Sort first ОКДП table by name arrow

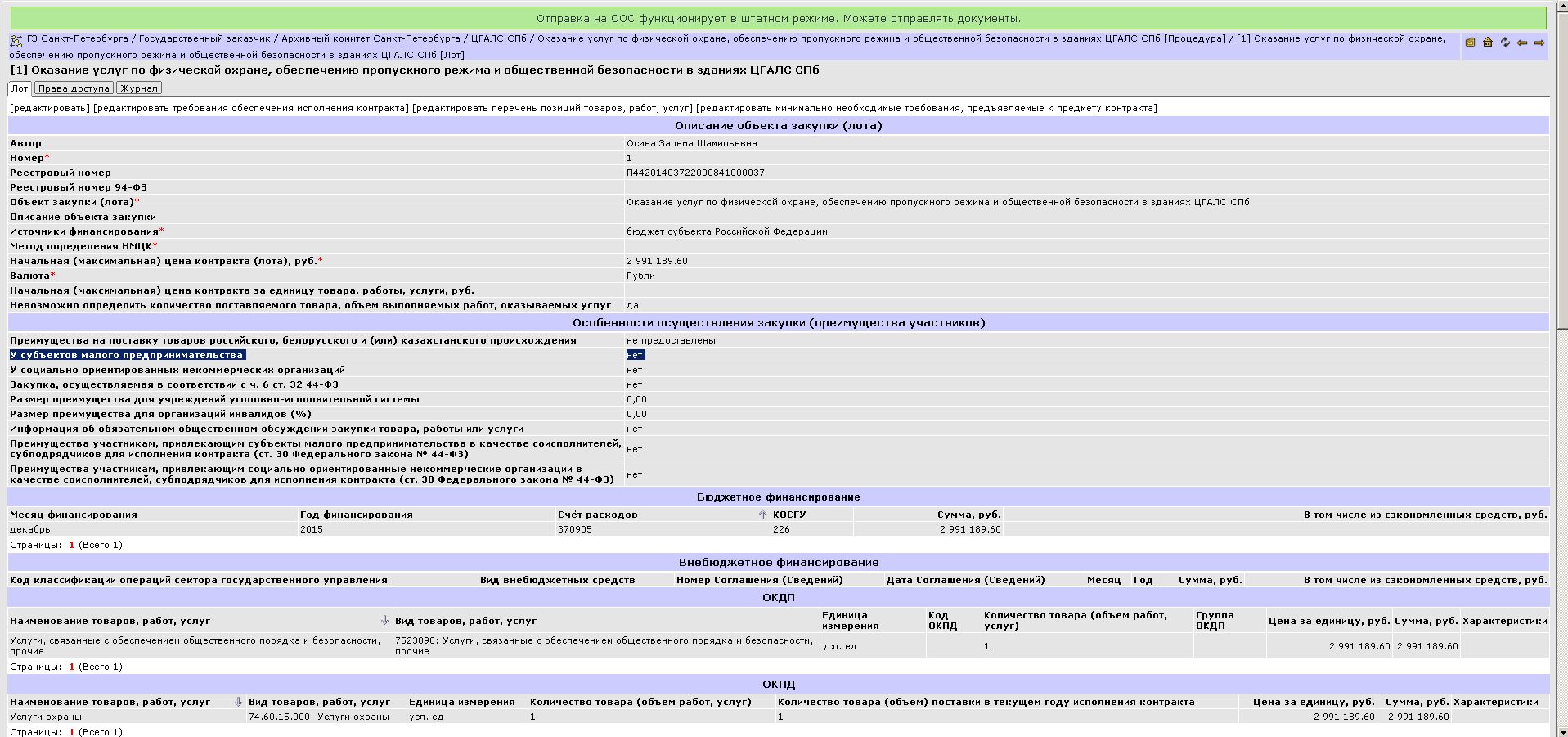384,621
